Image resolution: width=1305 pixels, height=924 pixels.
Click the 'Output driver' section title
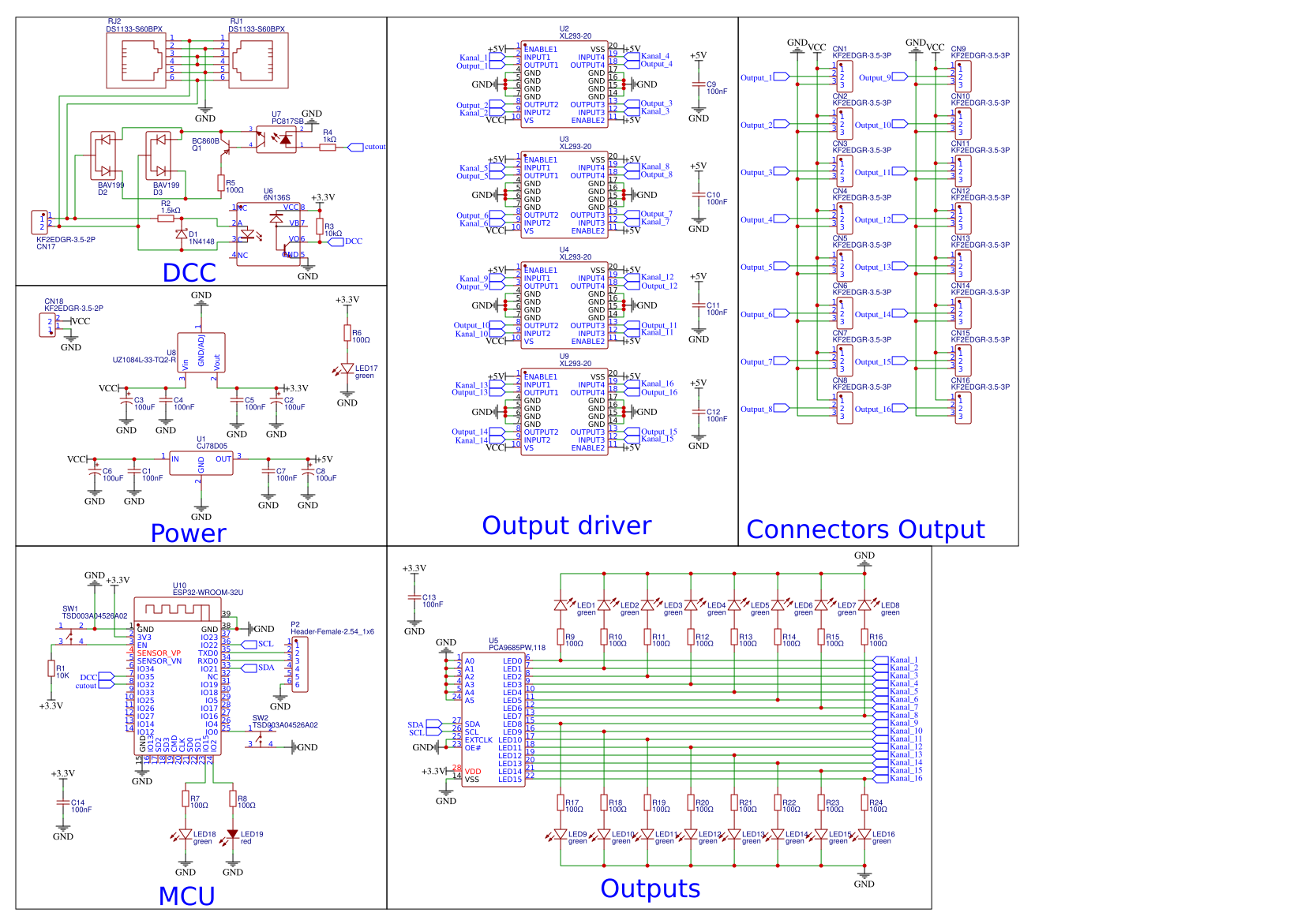point(567,526)
